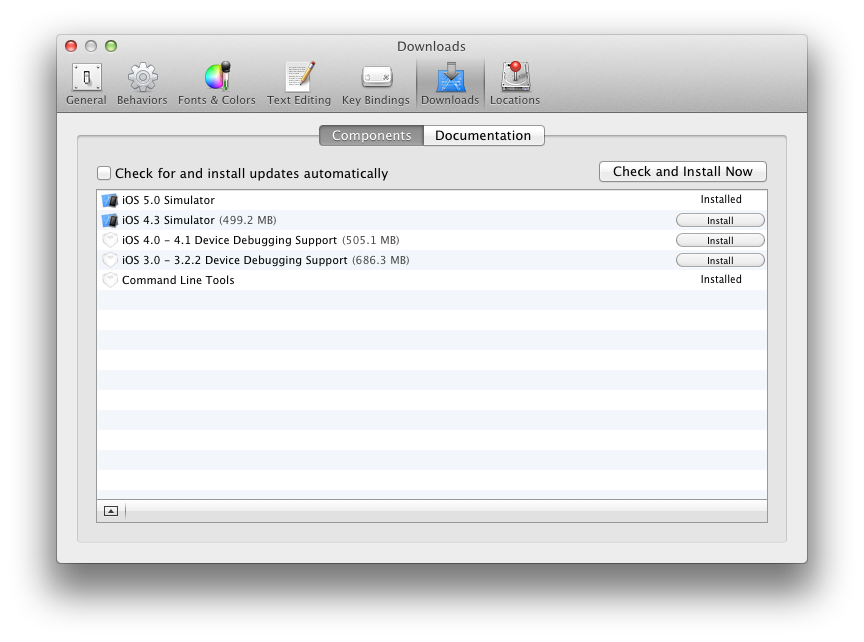
Task: Select the Components tab
Action: [371, 135]
